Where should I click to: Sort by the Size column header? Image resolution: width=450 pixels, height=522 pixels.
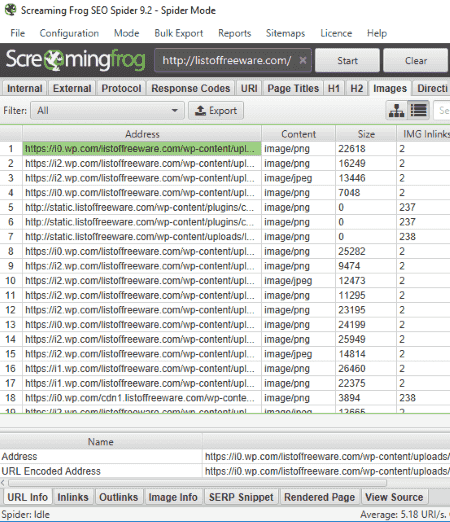tap(366, 134)
